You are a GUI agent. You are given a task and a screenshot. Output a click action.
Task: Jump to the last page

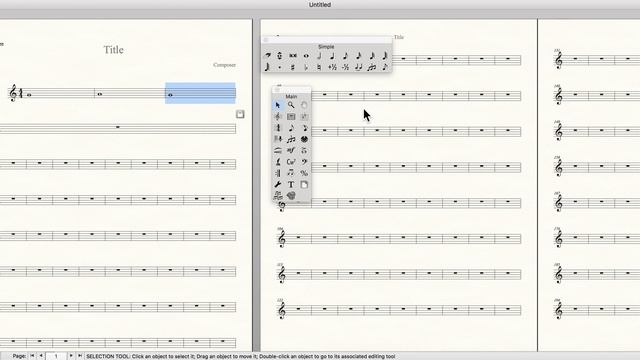(80, 356)
